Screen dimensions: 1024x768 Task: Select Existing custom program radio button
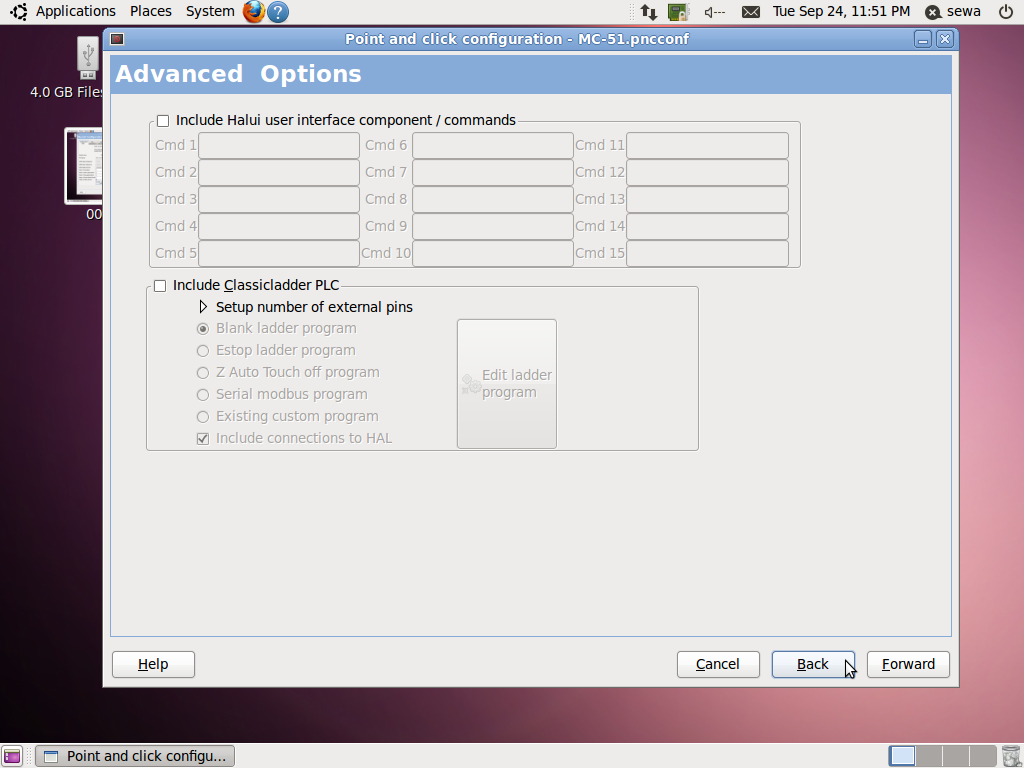pos(203,417)
